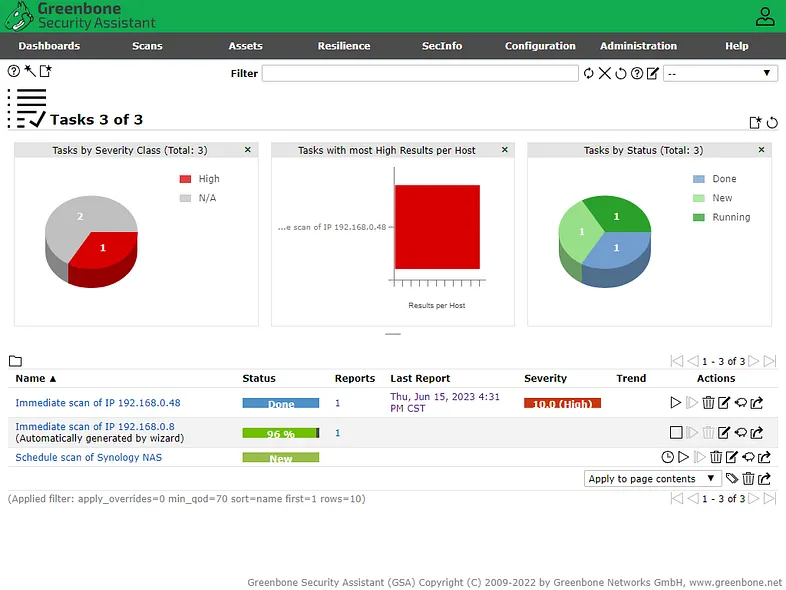Open filter help question mark icon
Viewport: 786px width, 590px height.
coord(637,73)
